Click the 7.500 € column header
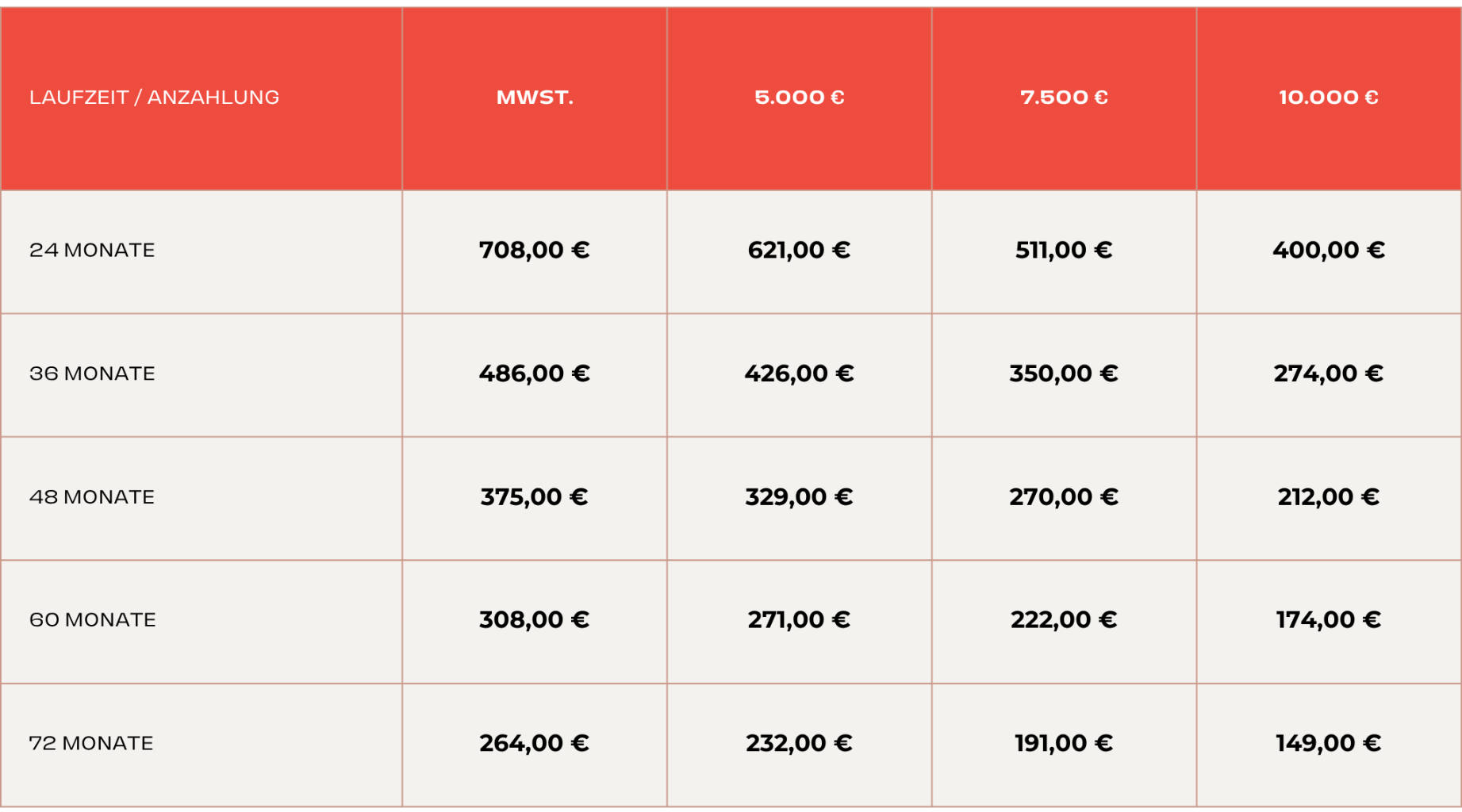The image size is (1462, 812). 1064,98
